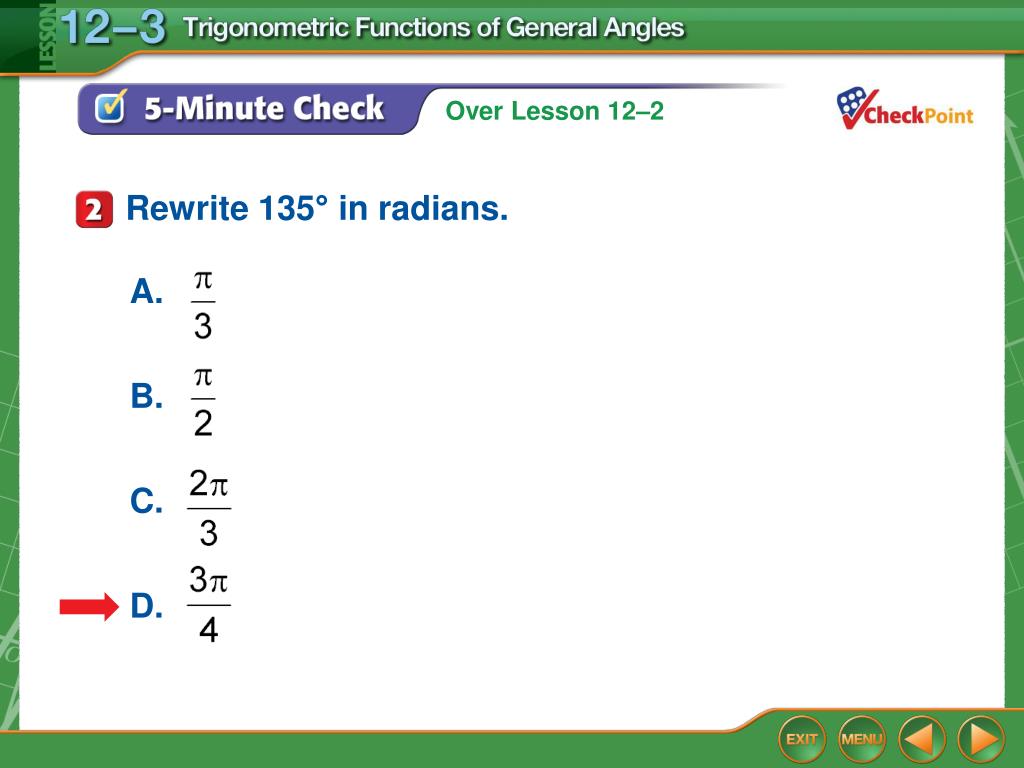This screenshot has height=768, width=1024.
Task: Click the question text 'Rewrite 135° in radians.'
Action: tap(317, 208)
